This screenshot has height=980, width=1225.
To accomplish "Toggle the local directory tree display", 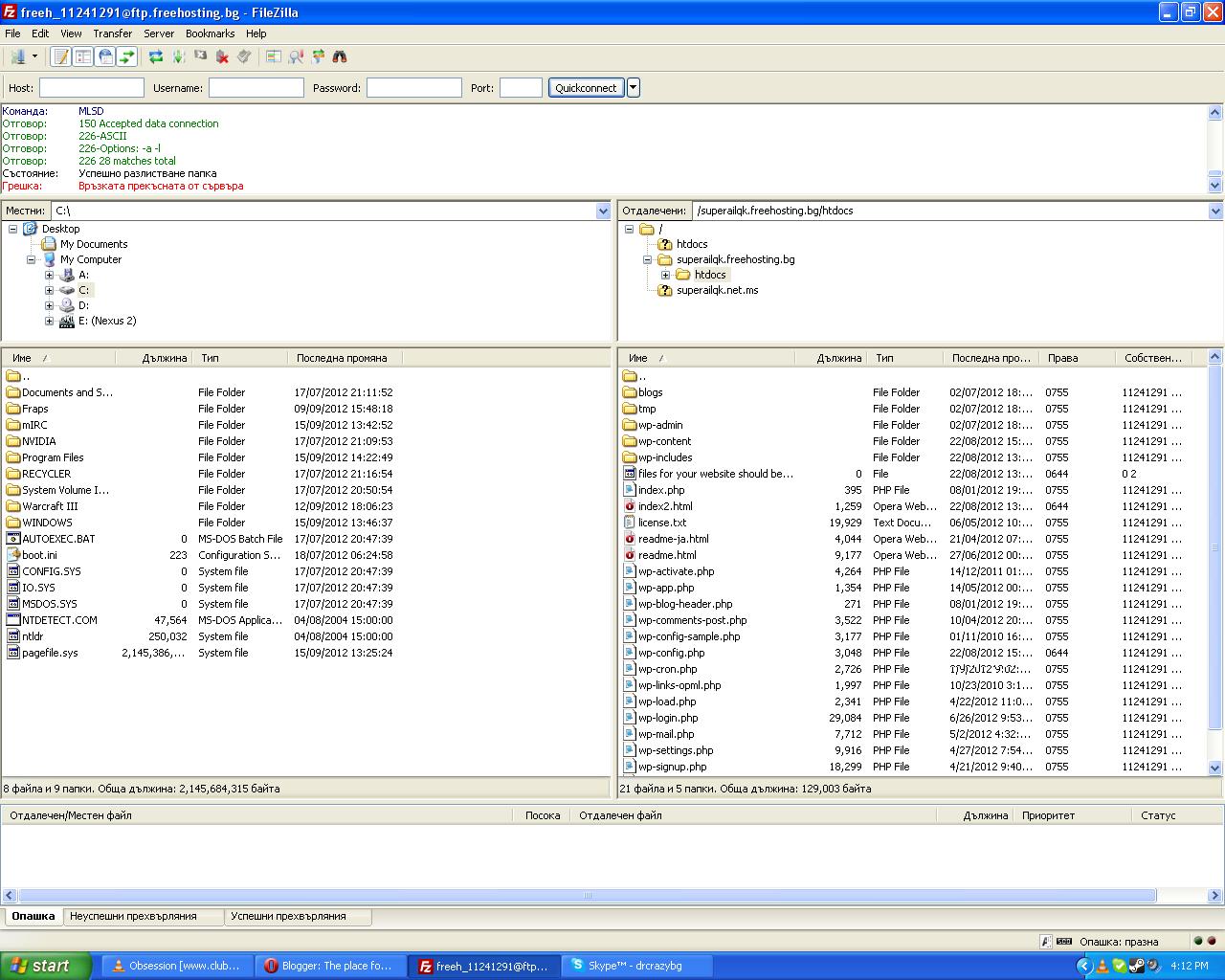I will 83,57.
